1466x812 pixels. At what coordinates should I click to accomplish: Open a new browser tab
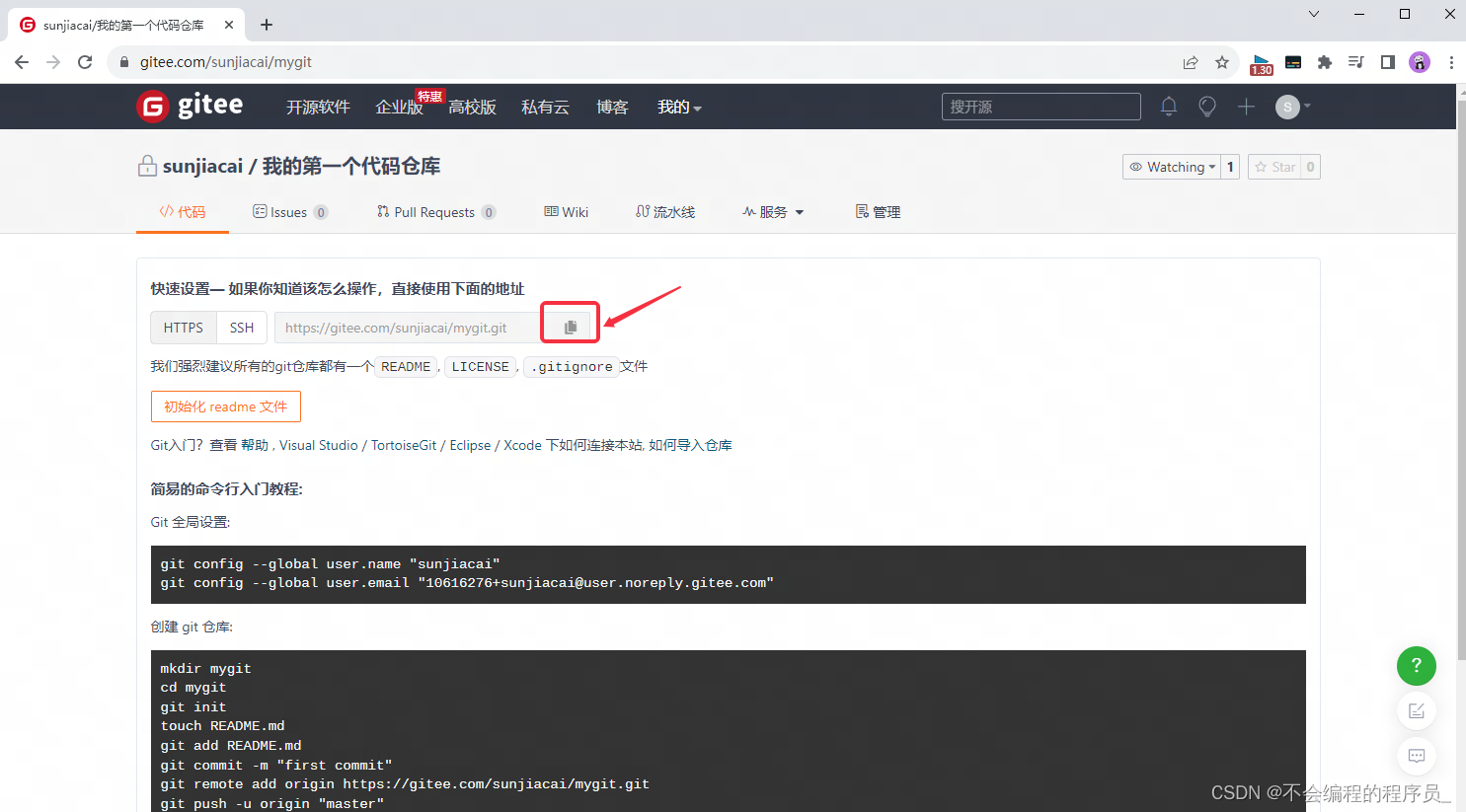267,25
